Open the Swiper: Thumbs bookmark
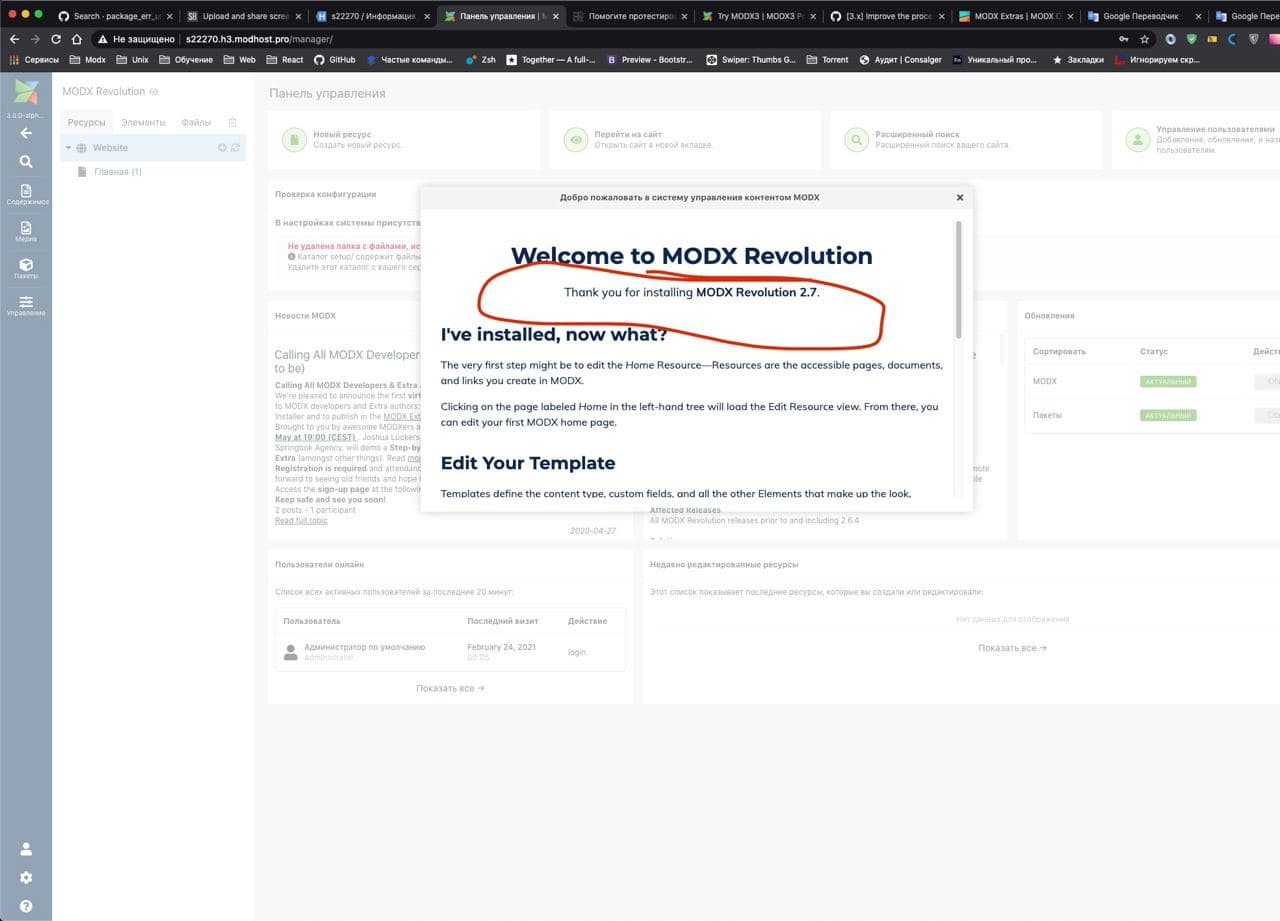Screen dimensions: 1280x921 click(751, 60)
